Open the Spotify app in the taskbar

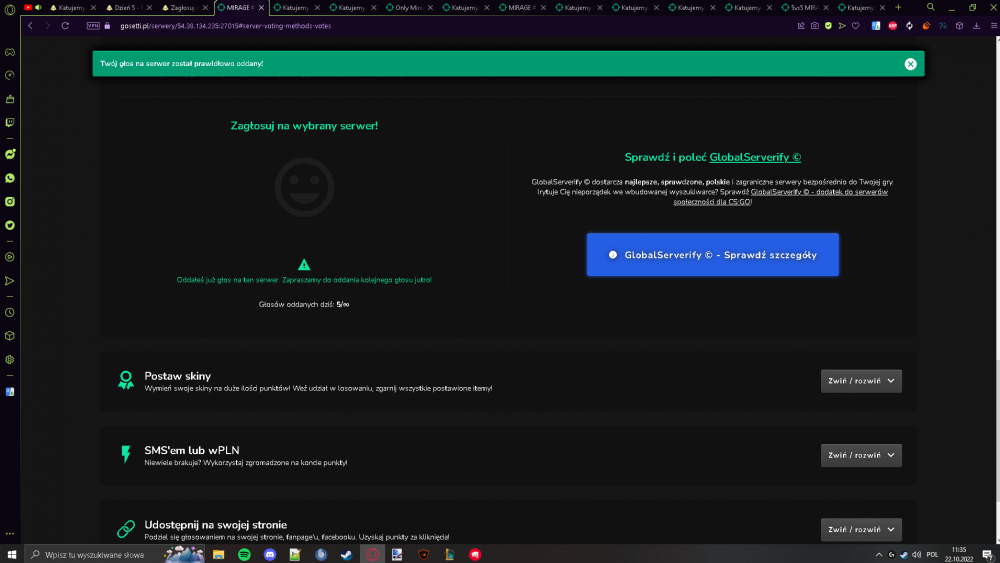(x=244, y=555)
